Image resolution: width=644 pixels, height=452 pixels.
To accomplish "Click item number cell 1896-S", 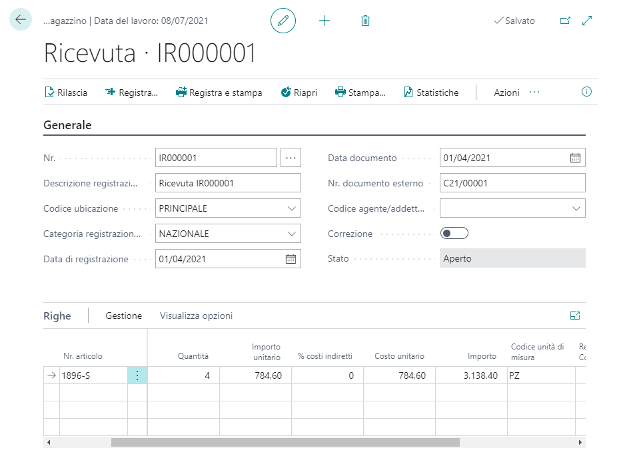I will click(94, 375).
